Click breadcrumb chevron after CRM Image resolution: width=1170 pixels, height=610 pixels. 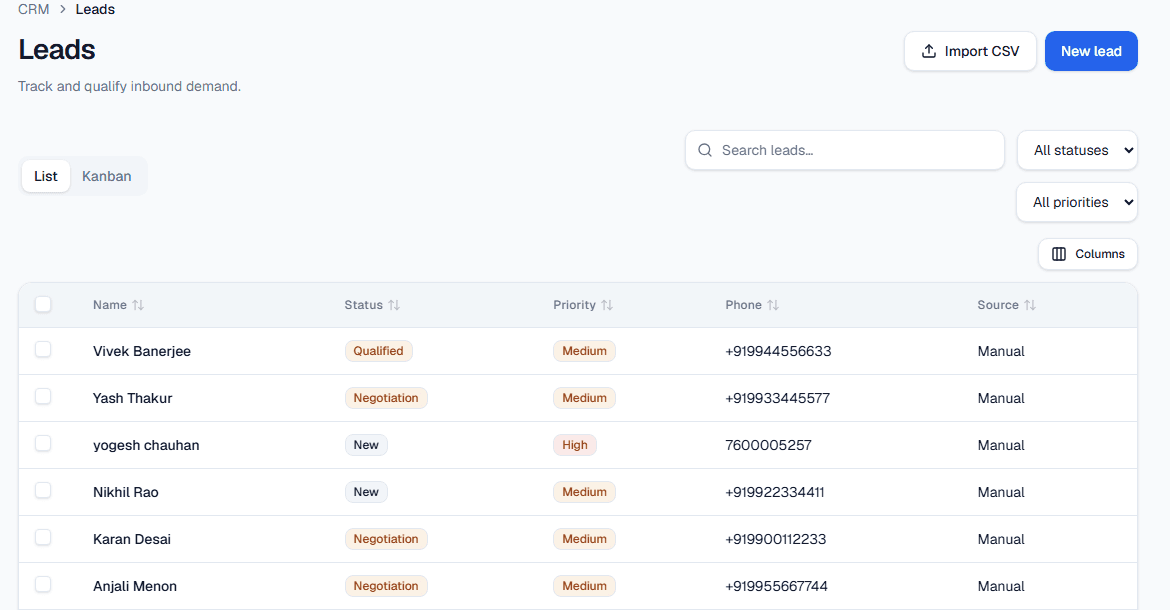[63, 10]
